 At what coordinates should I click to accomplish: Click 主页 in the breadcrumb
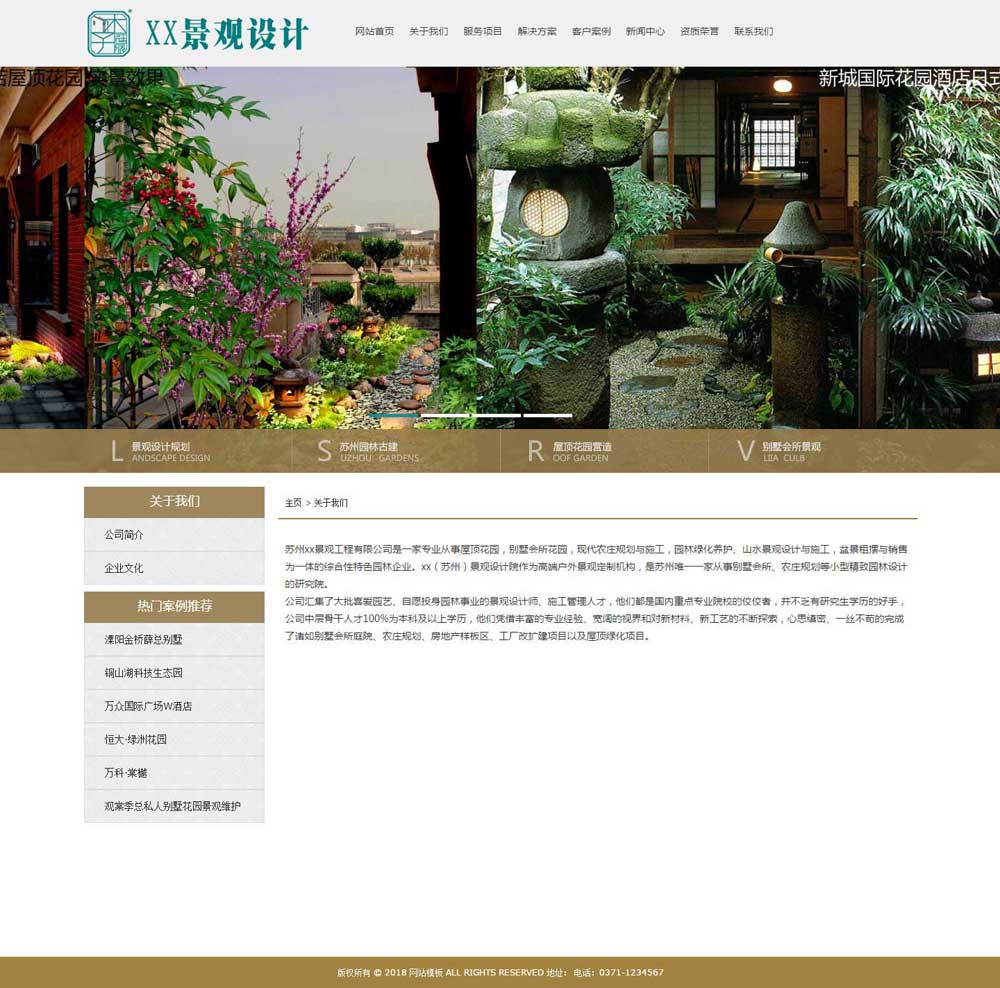pyautogui.click(x=293, y=503)
